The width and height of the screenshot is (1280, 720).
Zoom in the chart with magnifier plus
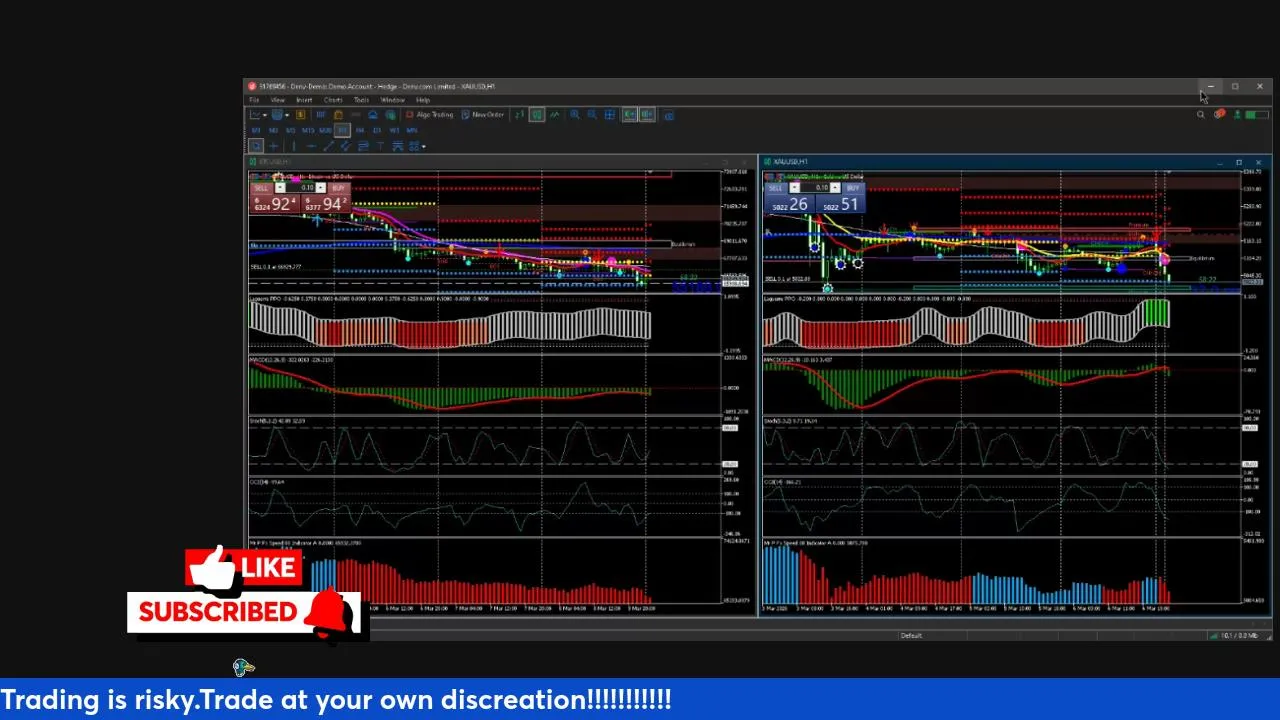pyautogui.click(x=575, y=115)
